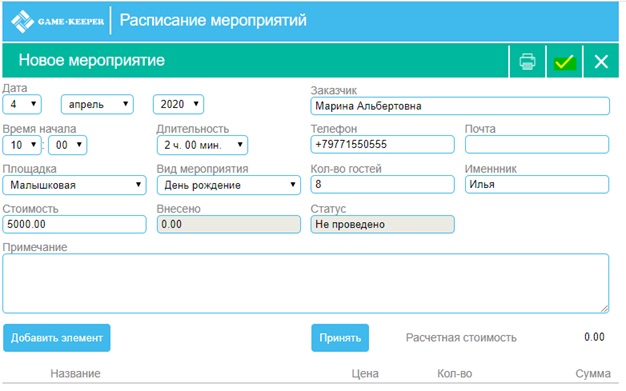The height and width of the screenshot is (391, 626).
Task: Open the Вид мероприятия dropdown
Action: coord(229,185)
